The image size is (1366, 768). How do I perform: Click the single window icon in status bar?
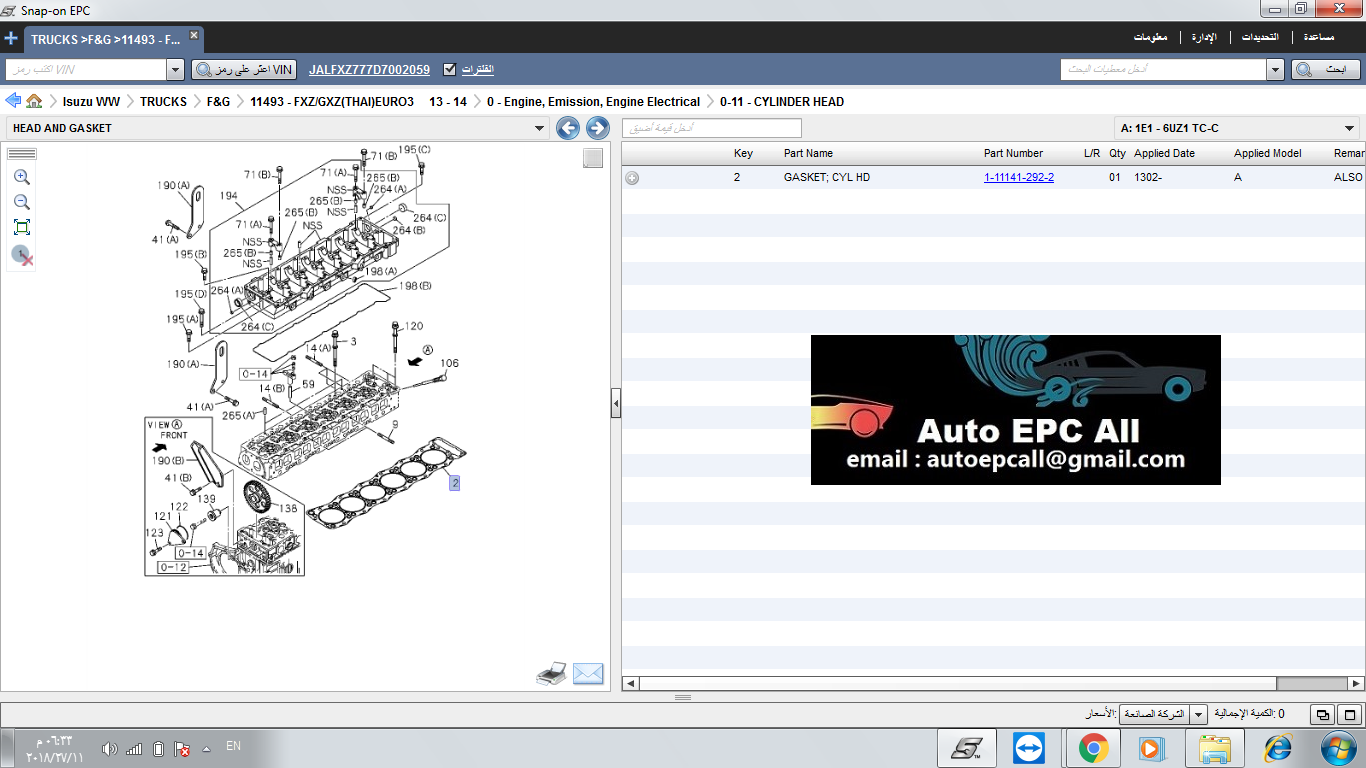point(1350,715)
